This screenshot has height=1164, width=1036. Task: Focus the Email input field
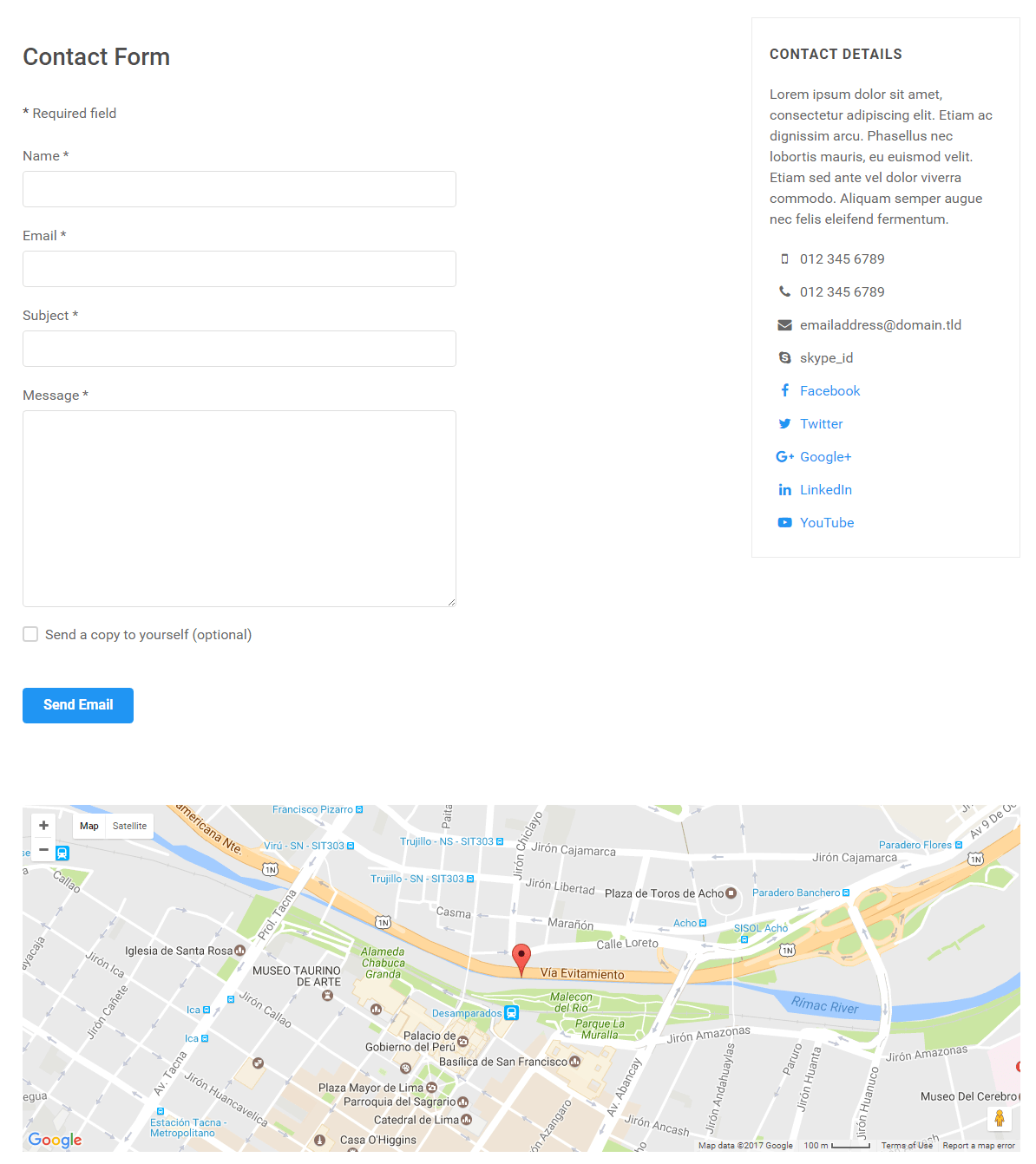click(239, 269)
